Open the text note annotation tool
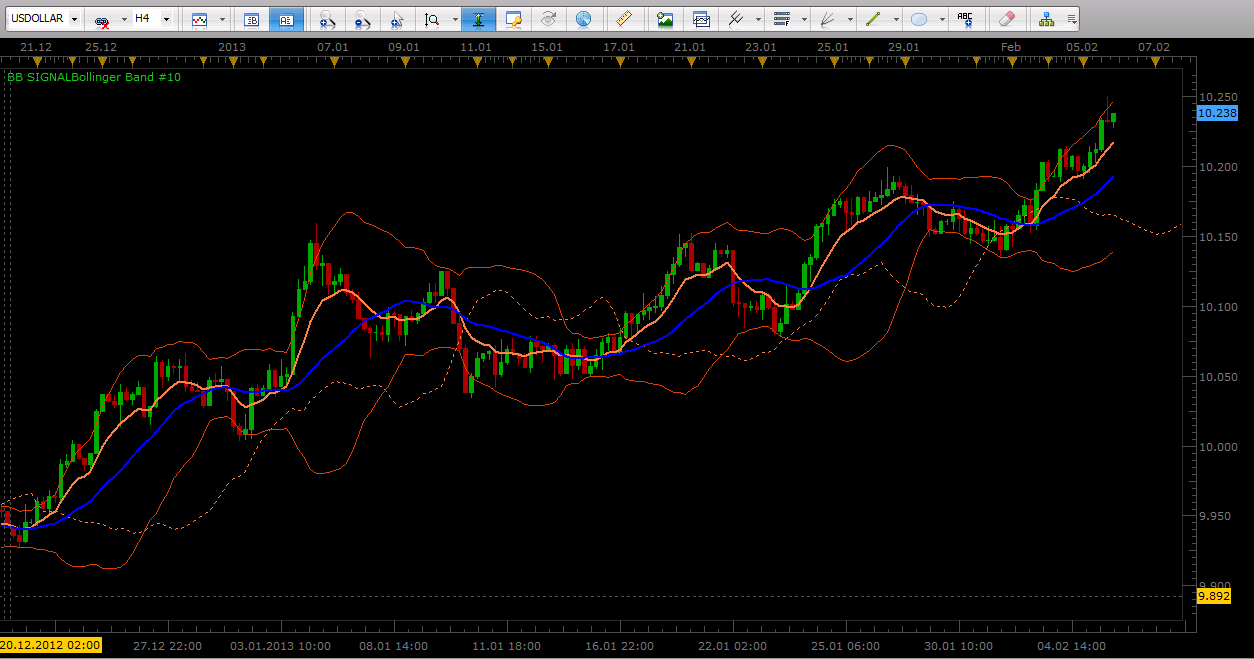 514,18
